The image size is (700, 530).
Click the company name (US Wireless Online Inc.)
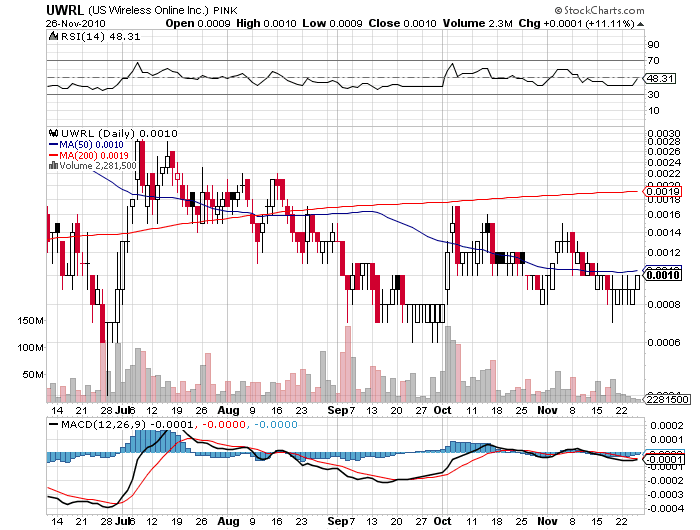(x=148, y=10)
